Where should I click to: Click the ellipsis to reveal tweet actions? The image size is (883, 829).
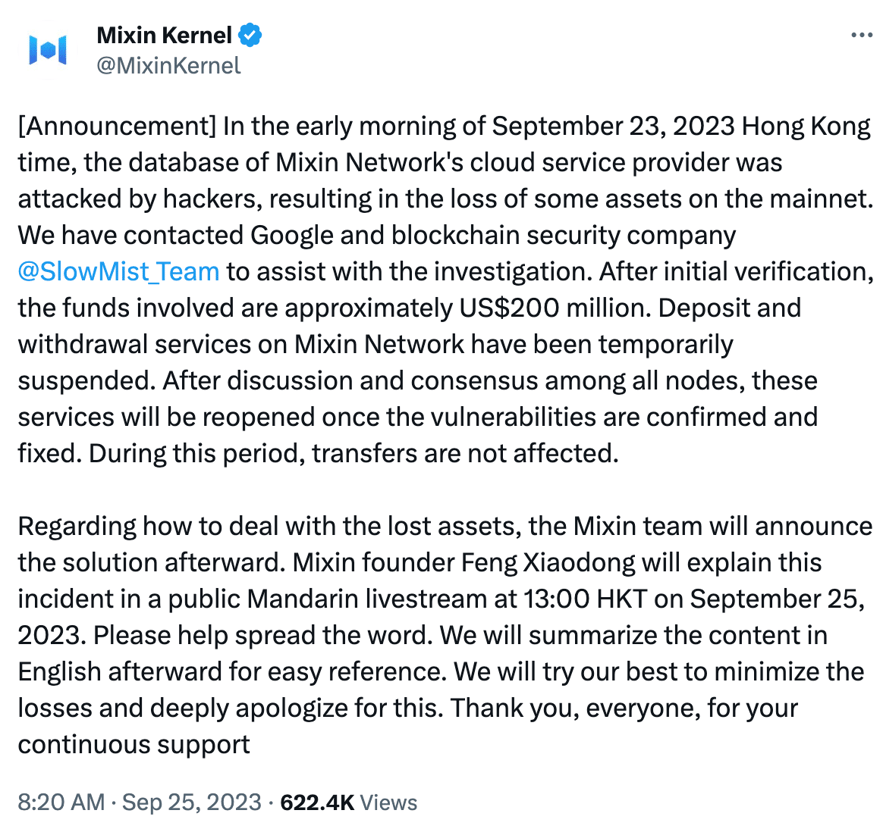click(860, 33)
